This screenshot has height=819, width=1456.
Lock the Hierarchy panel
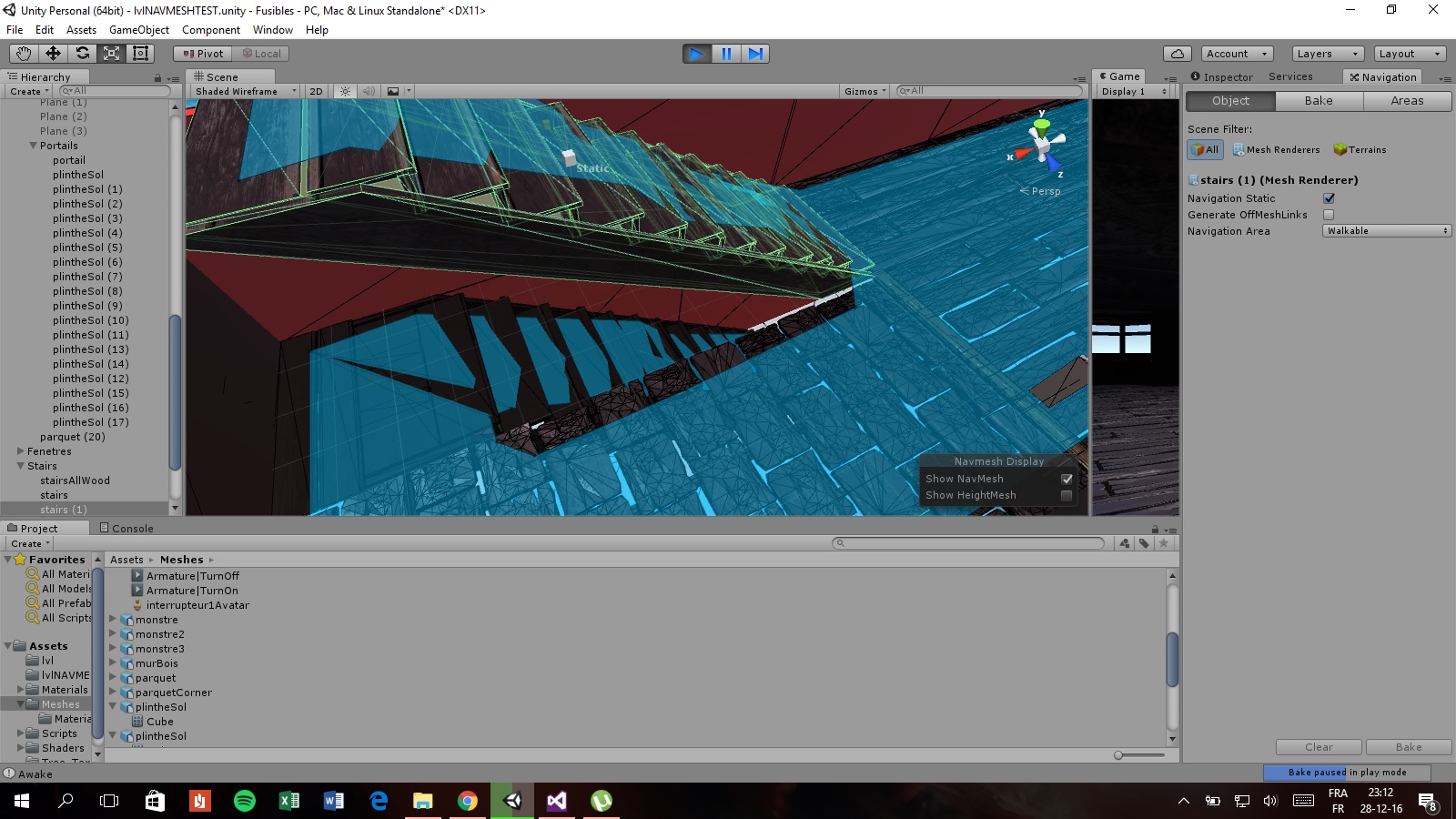pyautogui.click(x=157, y=77)
